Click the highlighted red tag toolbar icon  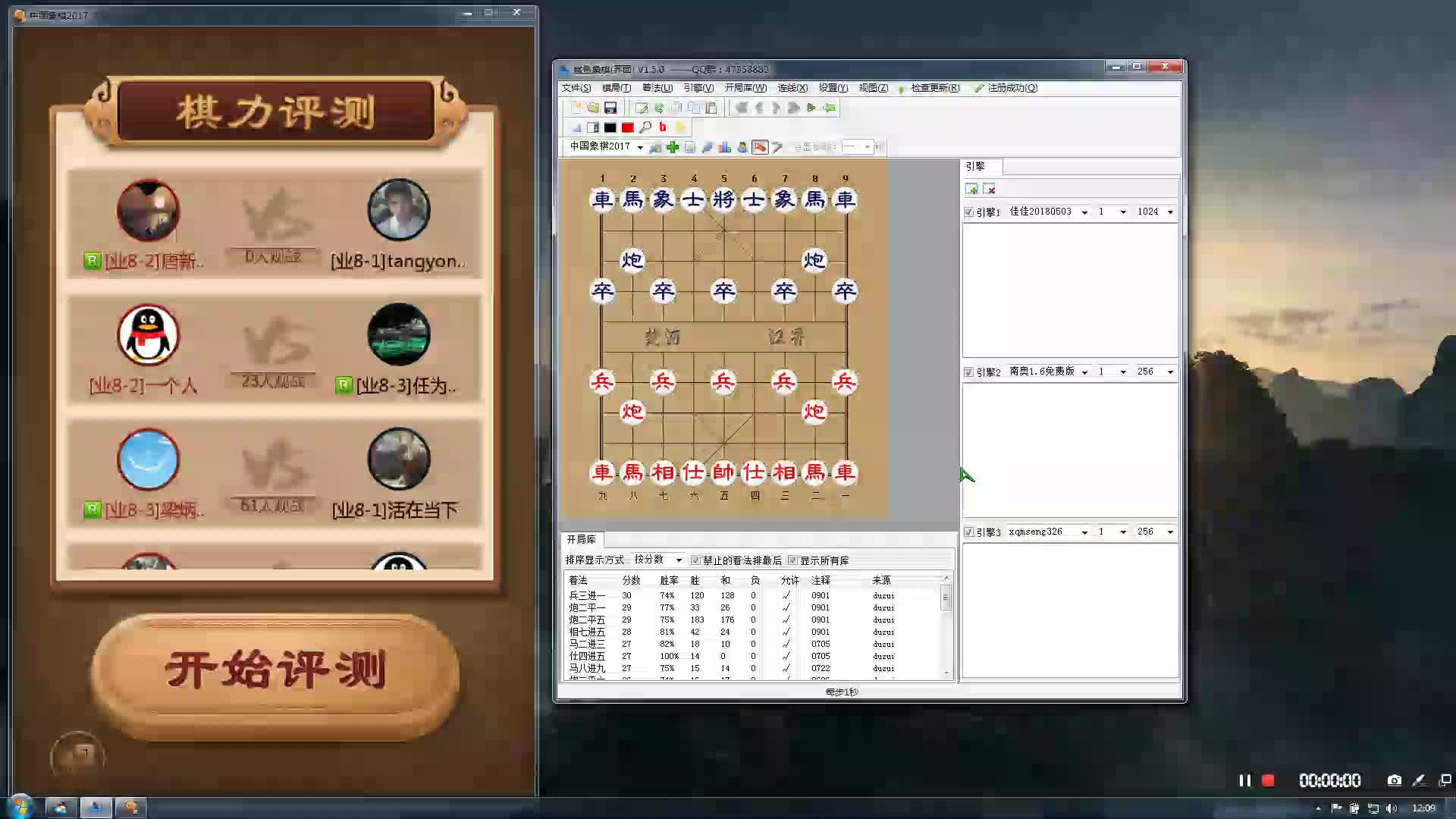click(760, 147)
